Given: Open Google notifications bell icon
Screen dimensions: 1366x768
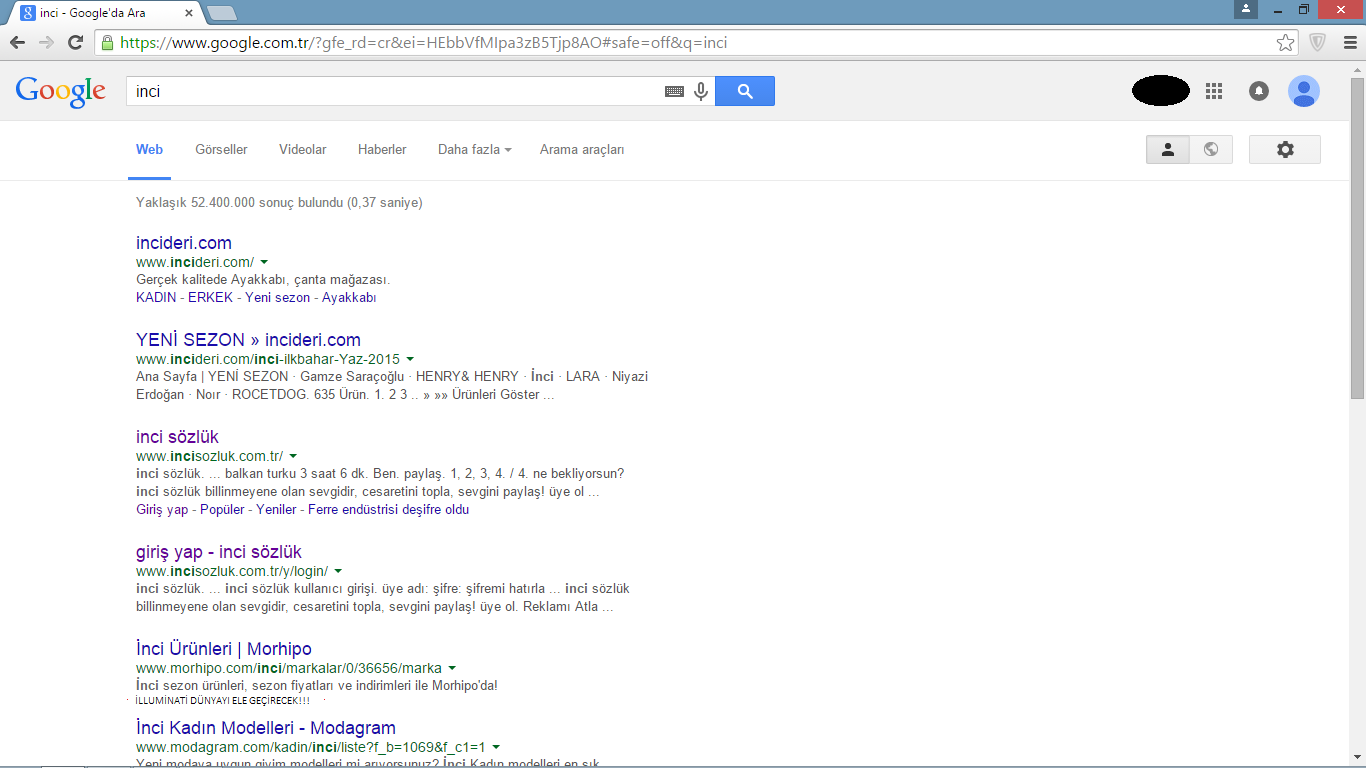Looking at the screenshot, I should point(1259,91).
